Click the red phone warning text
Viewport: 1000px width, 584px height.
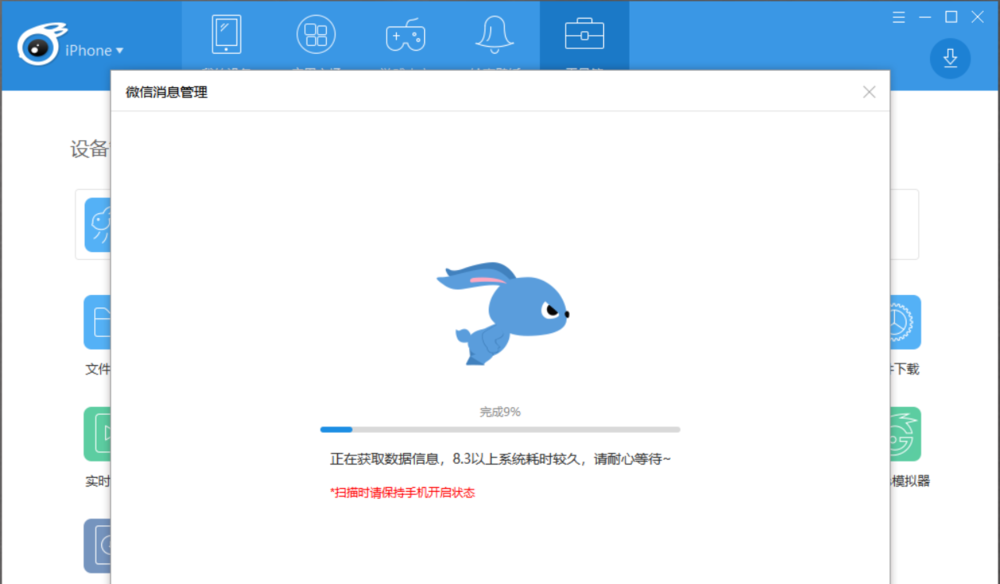[x=400, y=493]
